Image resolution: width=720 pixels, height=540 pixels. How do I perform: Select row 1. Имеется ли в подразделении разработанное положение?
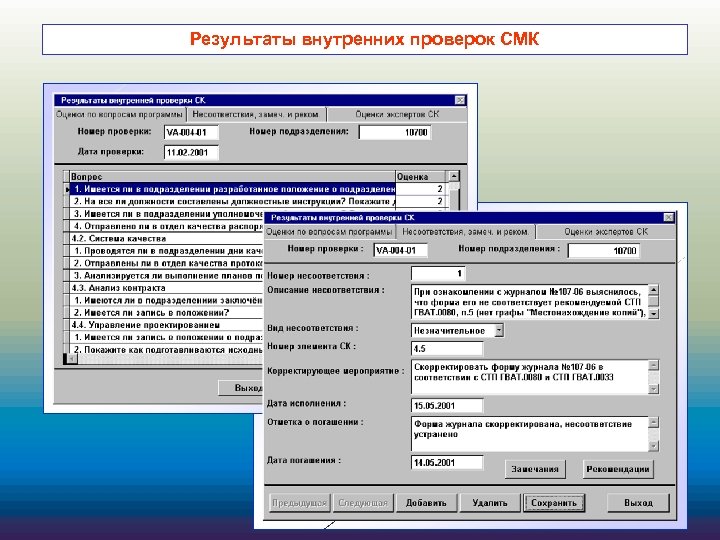tap(232, 189)
